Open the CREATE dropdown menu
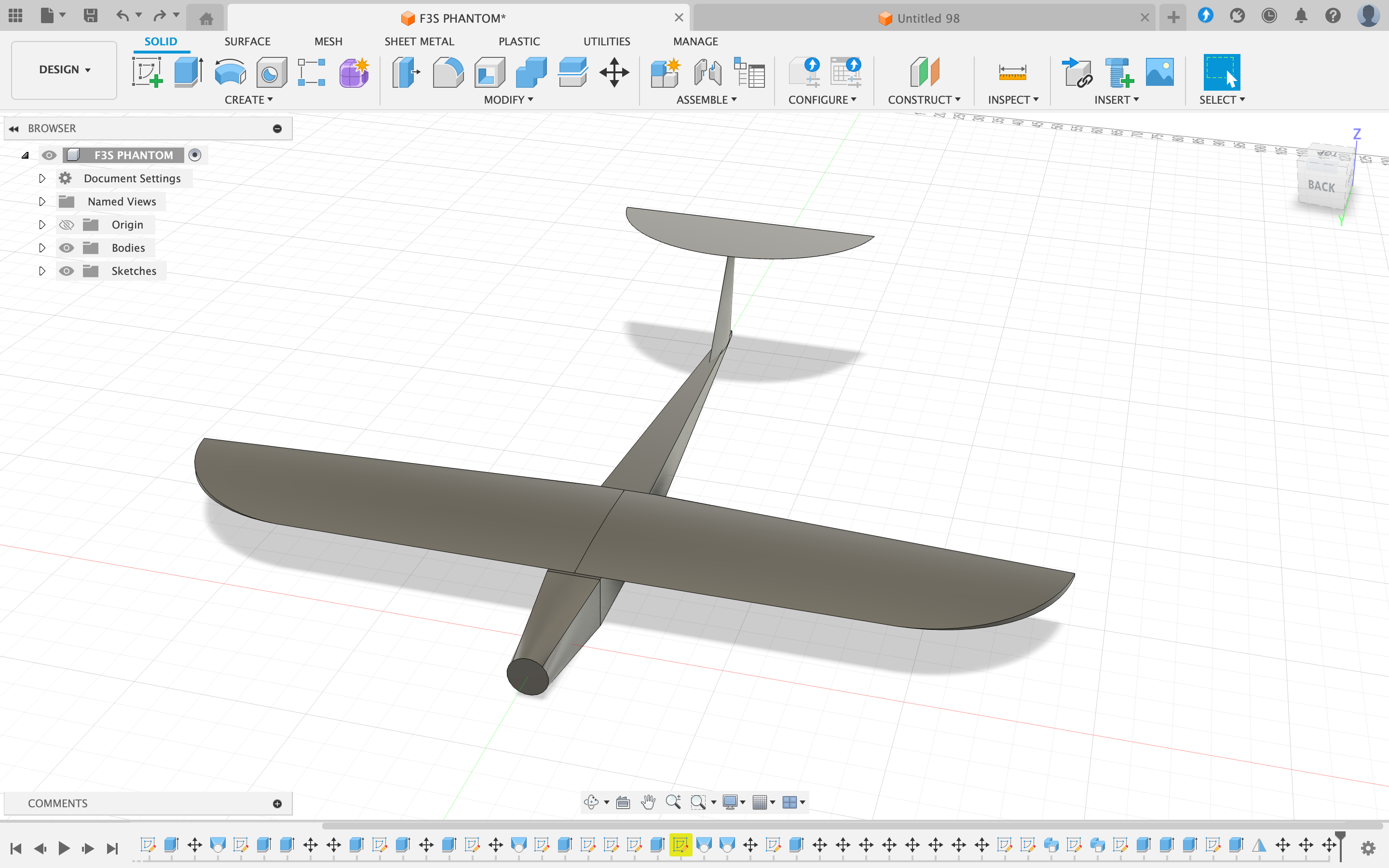 [248, 99]
